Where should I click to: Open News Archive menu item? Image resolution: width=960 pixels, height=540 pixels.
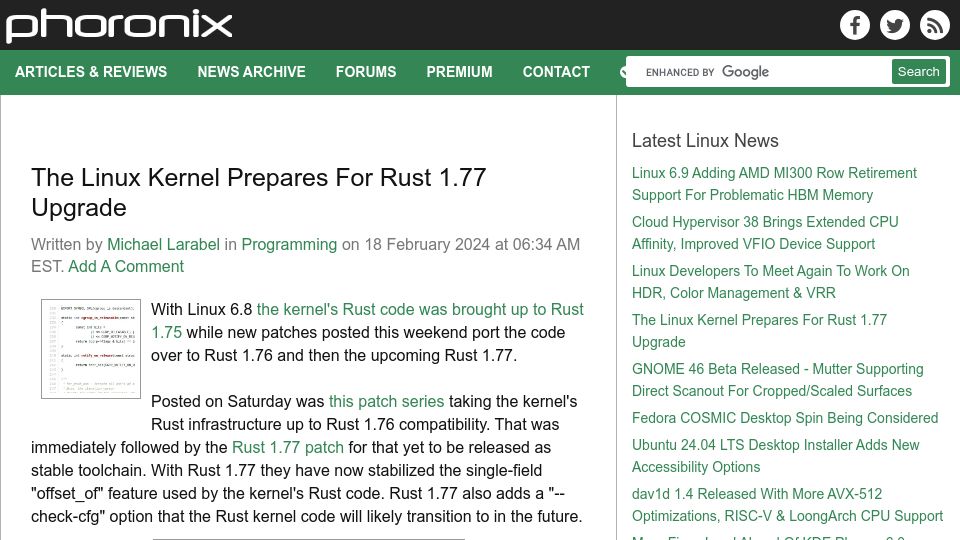(251, 72)
